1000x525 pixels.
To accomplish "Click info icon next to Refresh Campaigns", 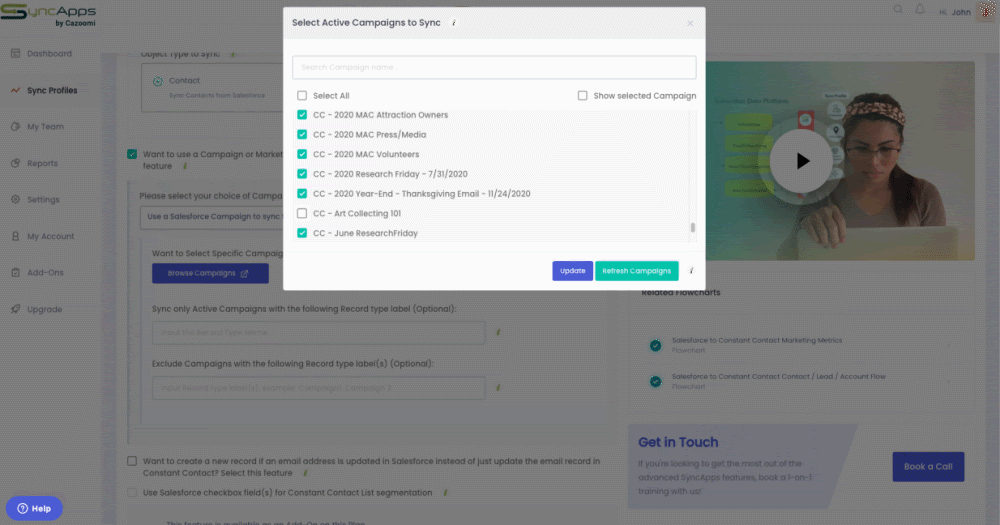I will coord(691,270).
